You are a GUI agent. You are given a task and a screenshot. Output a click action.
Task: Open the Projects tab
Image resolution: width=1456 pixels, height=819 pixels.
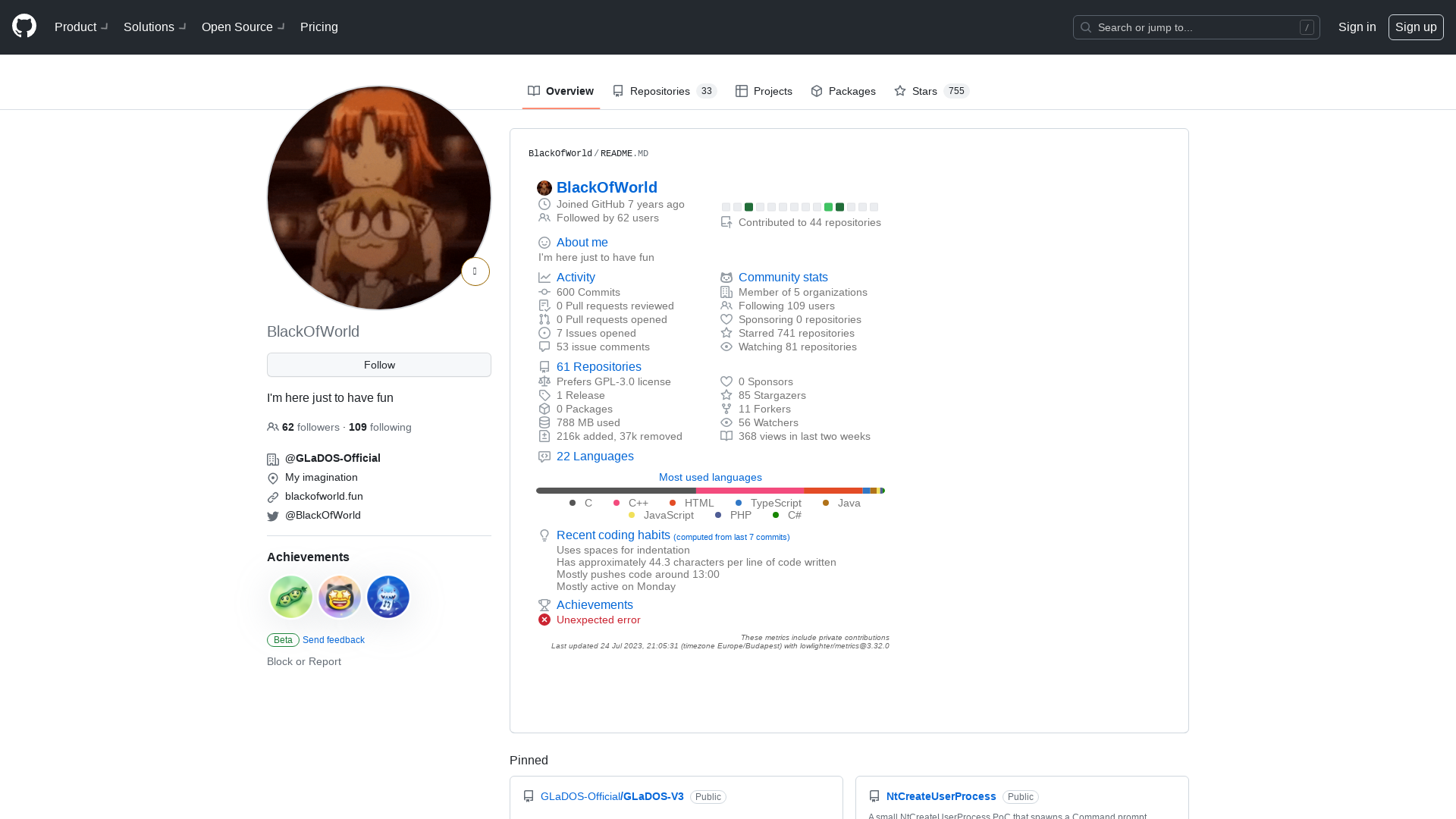point(764,91)
